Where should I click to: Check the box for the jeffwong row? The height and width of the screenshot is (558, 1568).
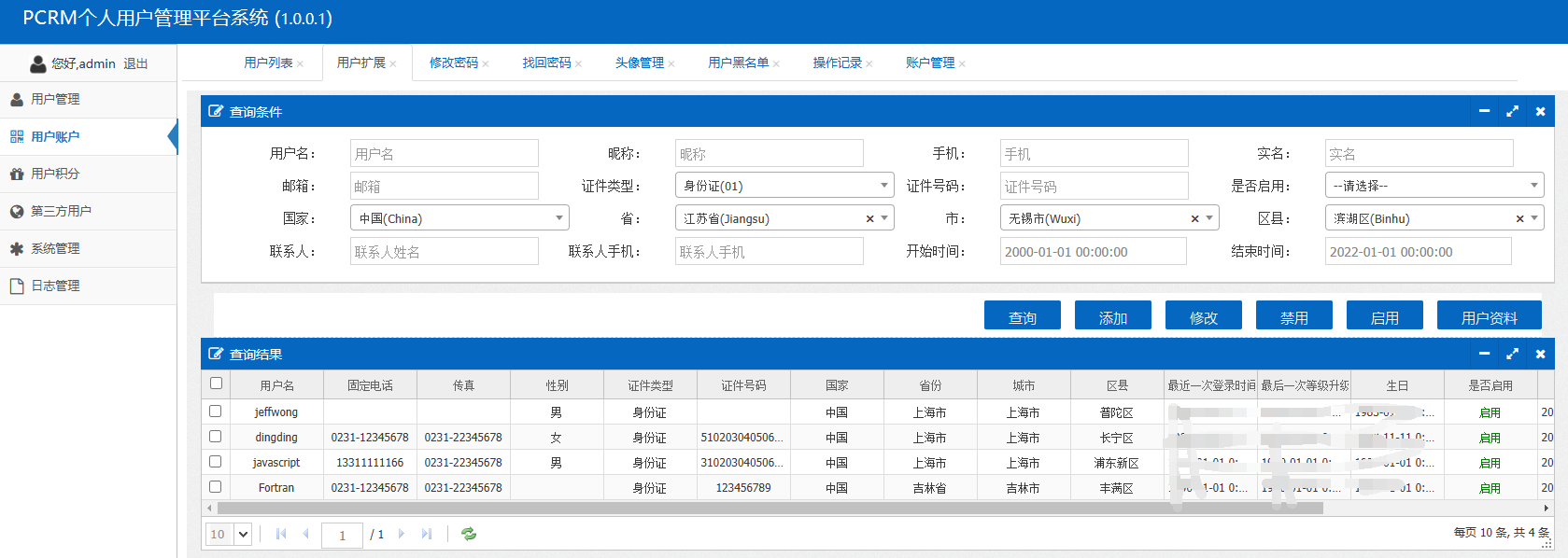coord(216,412)
